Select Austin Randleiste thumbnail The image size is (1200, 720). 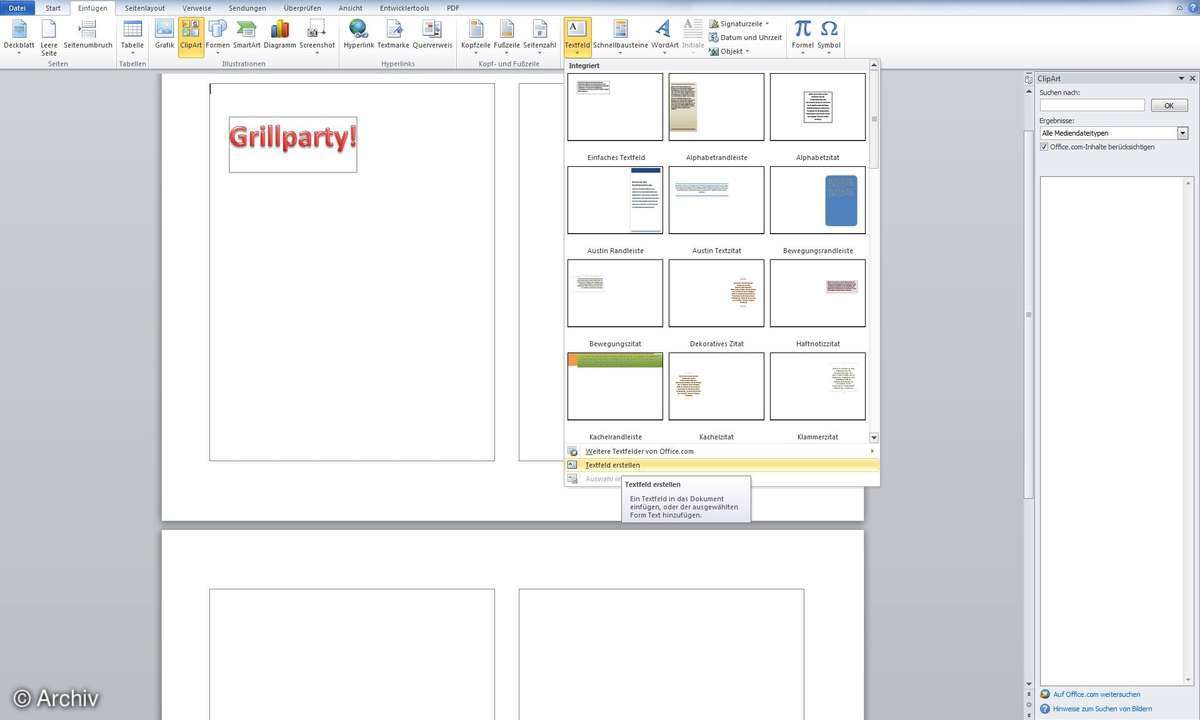click(x=615, y=200)
